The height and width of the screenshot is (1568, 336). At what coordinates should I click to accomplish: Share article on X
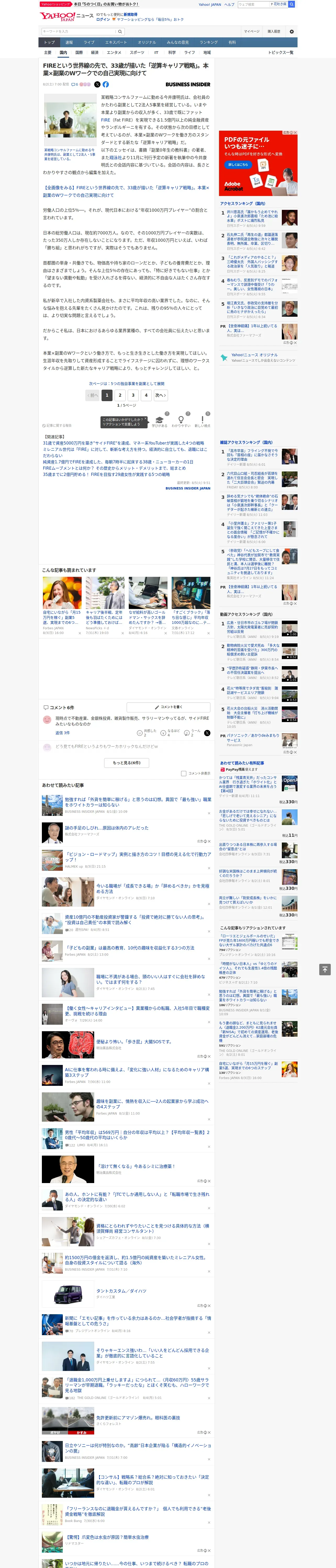click(97, 85)
